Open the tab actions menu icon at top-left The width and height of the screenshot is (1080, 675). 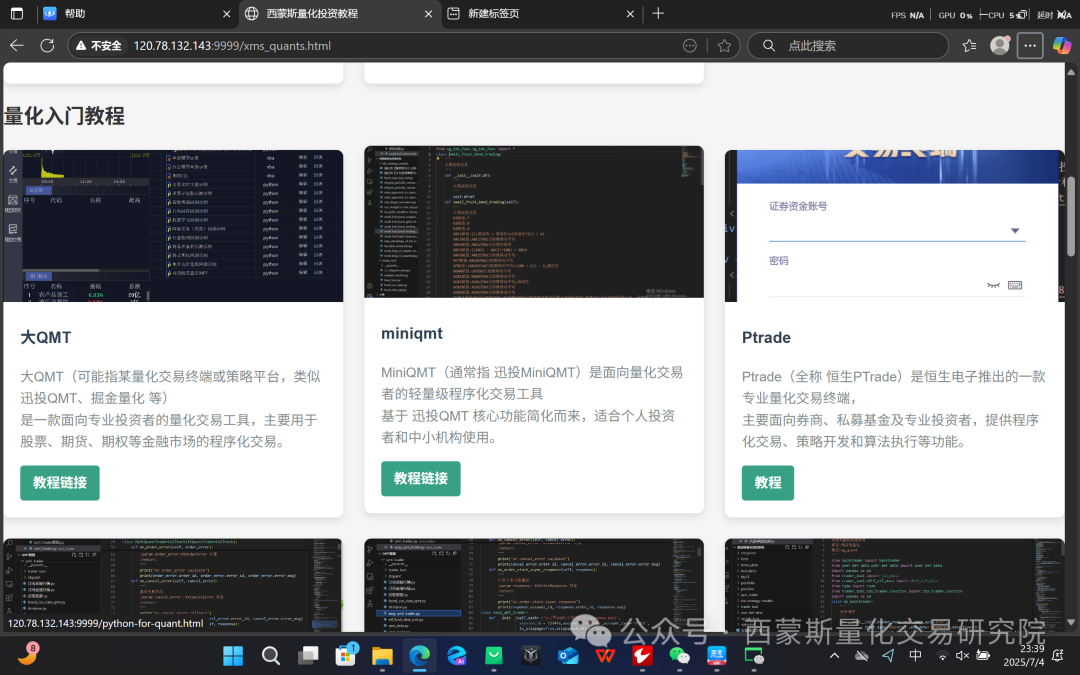pos(17,13)
